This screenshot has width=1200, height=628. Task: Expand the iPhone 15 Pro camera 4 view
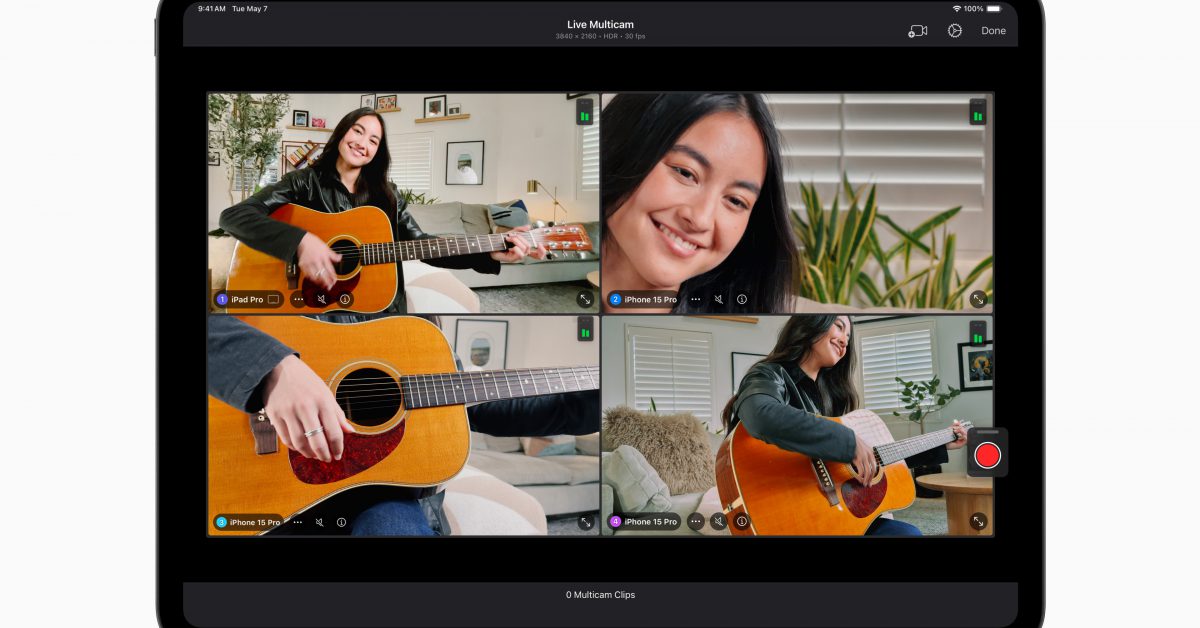[978, 521]
